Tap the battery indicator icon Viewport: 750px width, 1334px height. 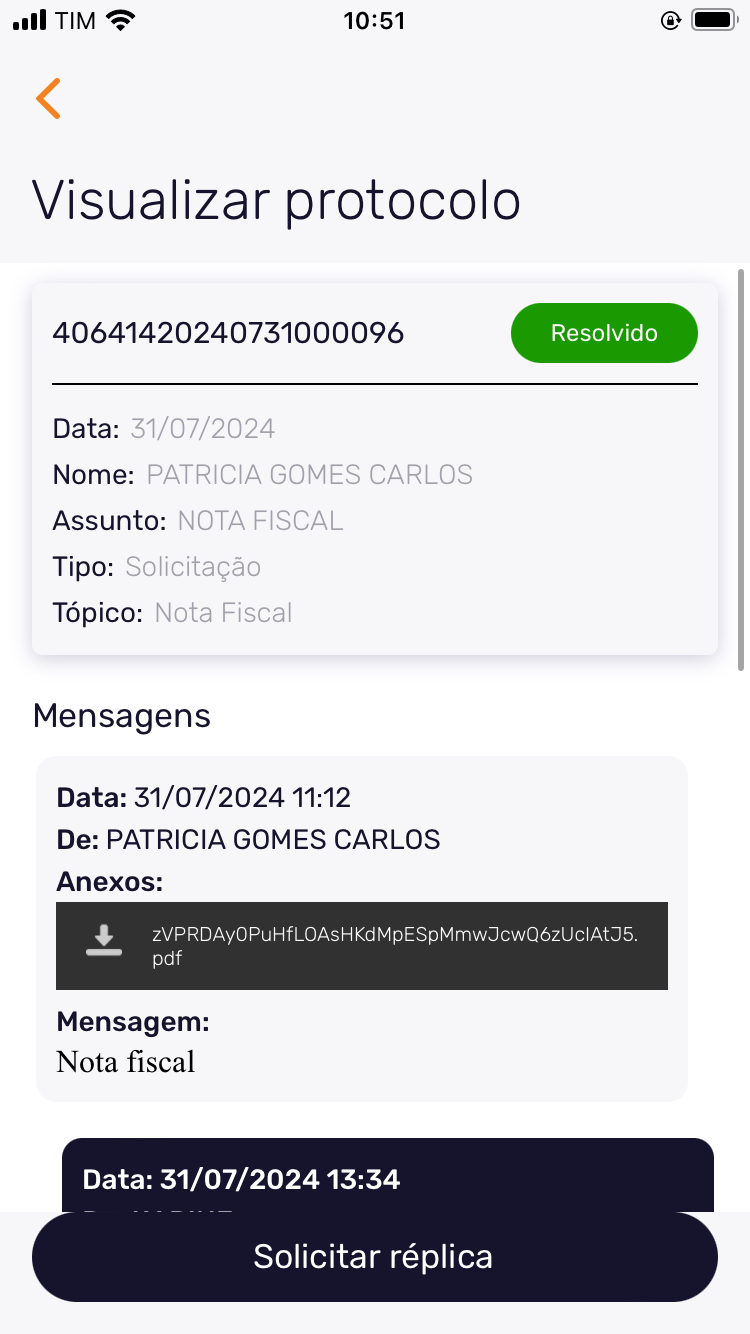(x=714, y=20)
